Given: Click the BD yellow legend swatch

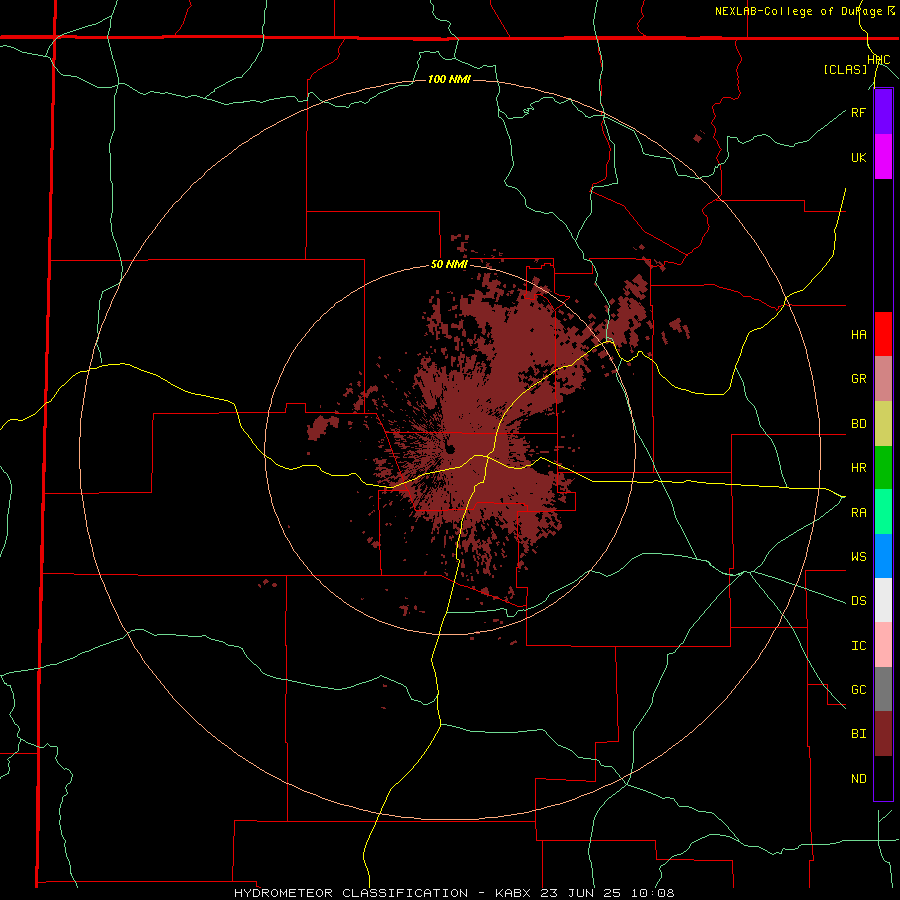Looking at the screenshot, I should pyautogui.click(x=883, y=423).
